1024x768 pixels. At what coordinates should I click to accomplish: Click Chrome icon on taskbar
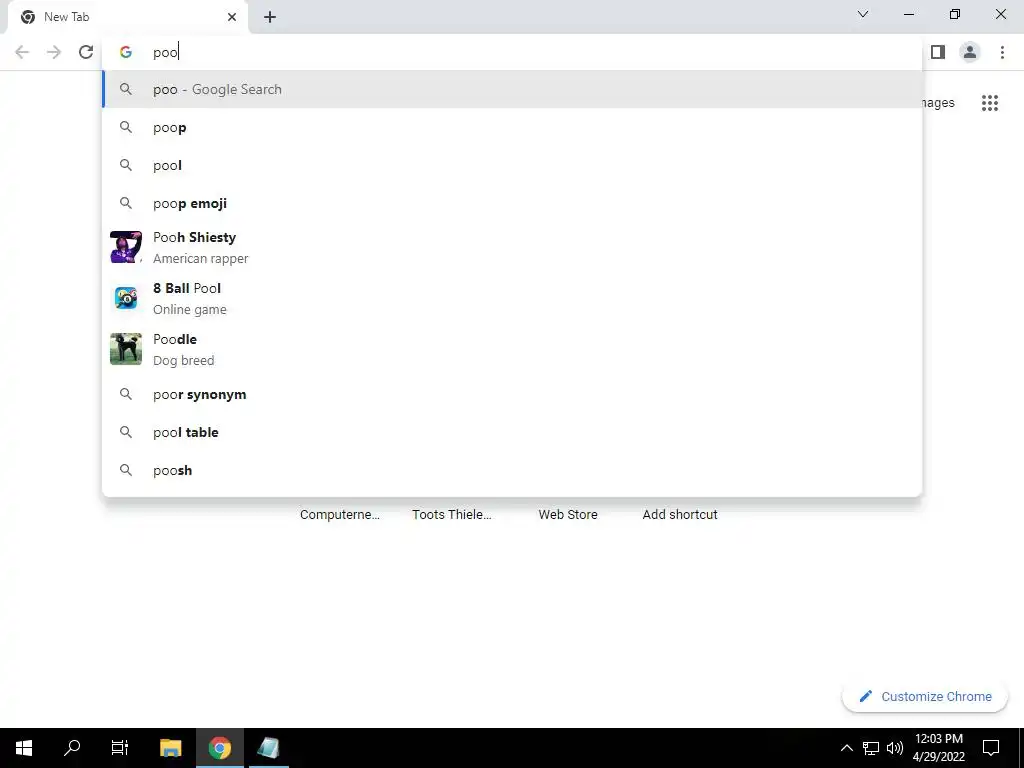(219, 748)
